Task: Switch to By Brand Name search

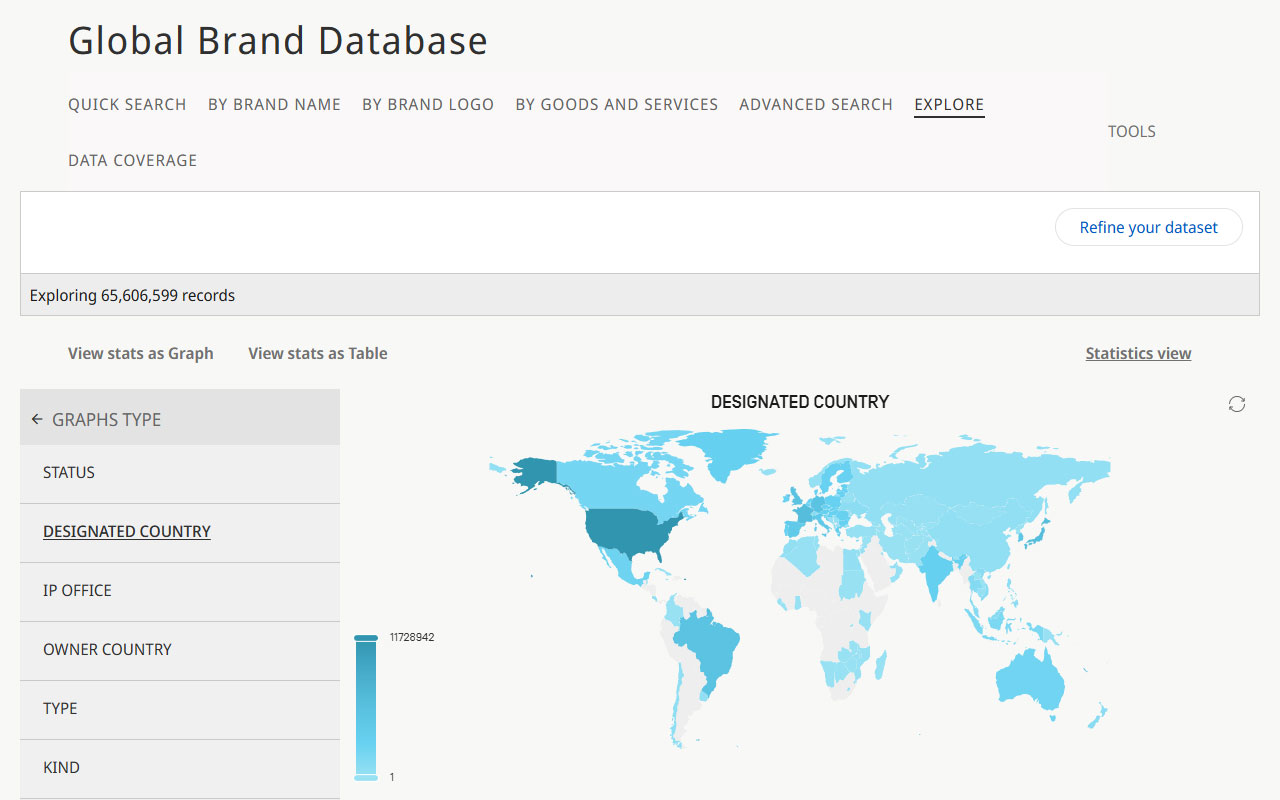Action: (274, 104)
